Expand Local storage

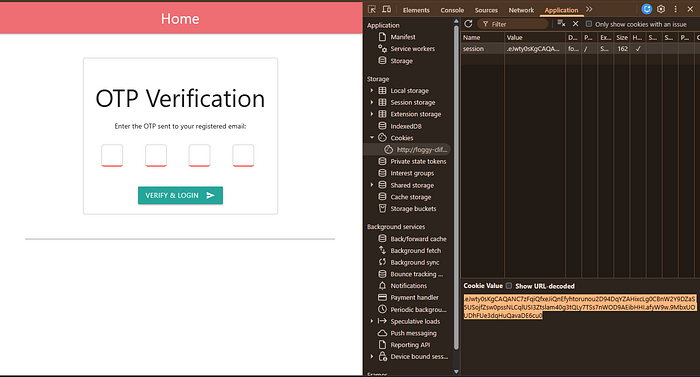(x=371, y=91)
